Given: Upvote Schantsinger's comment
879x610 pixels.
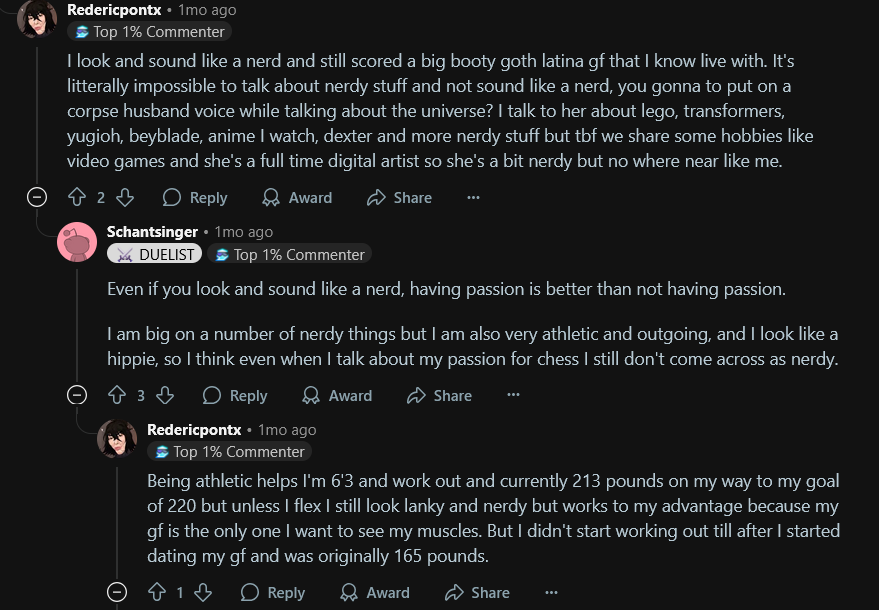Looking at the screenshot, I should coord(117,396).
